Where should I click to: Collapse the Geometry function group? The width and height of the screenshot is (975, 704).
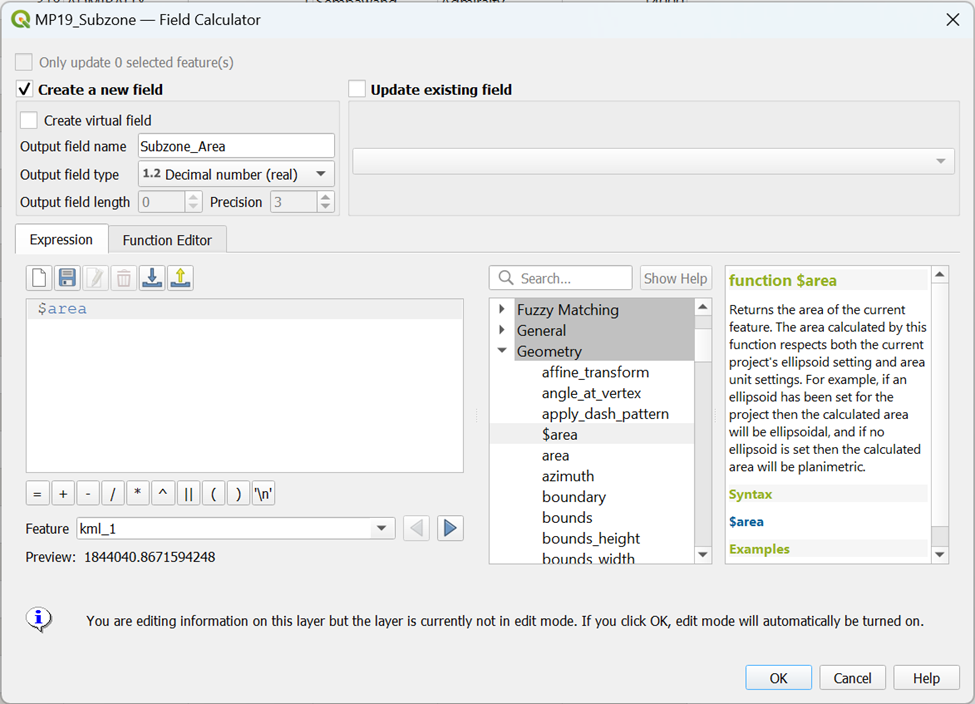(x=502, y=351)
